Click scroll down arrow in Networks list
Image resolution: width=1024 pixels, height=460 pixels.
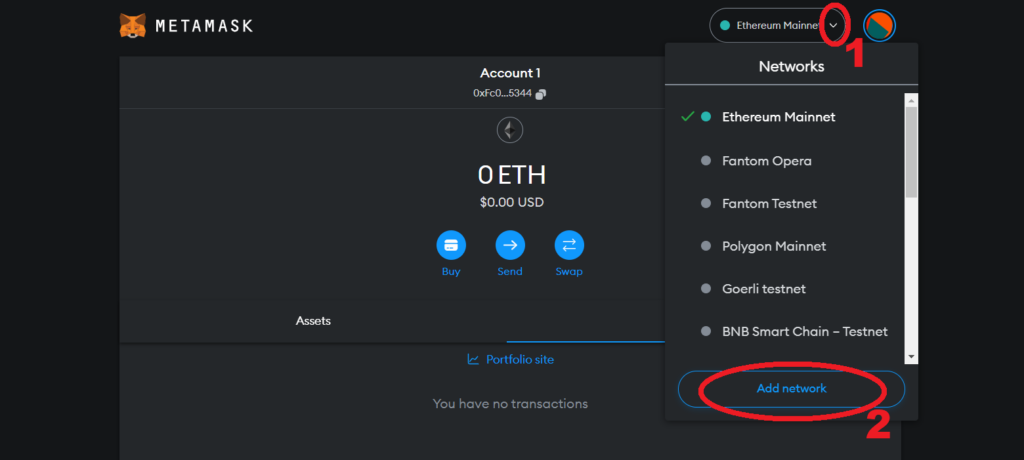pyautogui.click(x=911, y=357)
